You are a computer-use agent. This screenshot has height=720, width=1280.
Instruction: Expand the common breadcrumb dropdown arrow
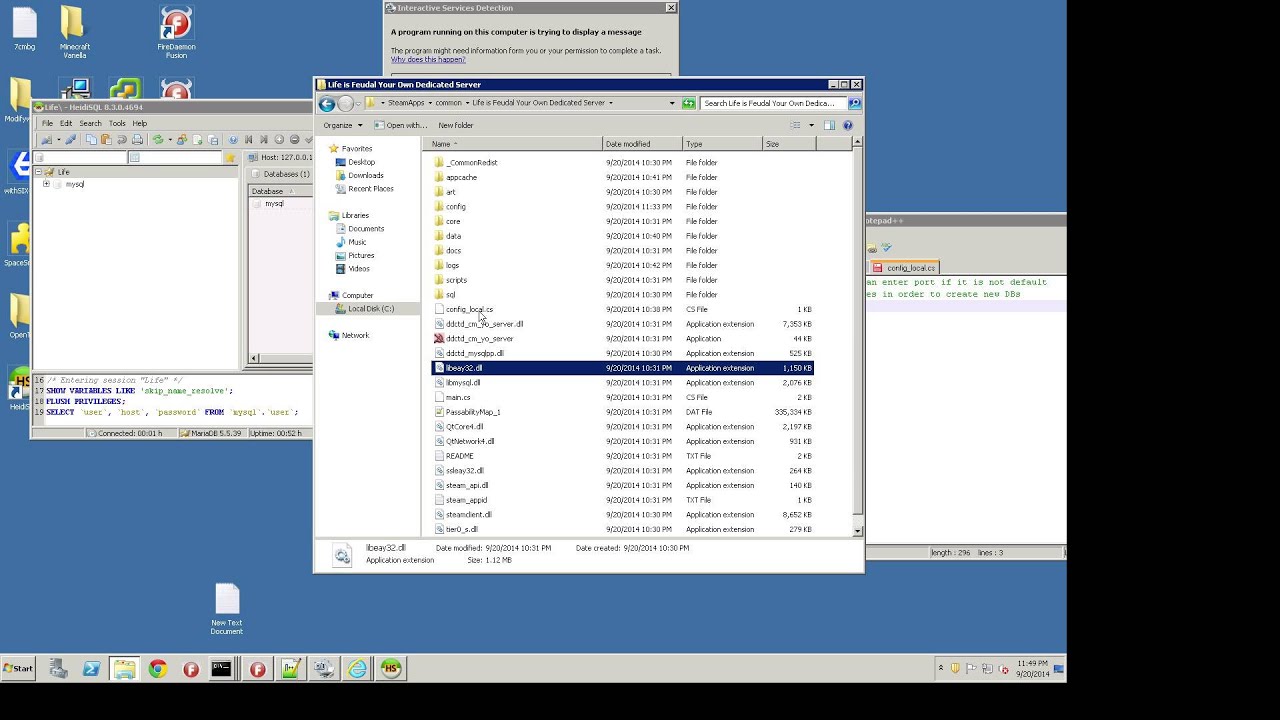tap(467, 103)
